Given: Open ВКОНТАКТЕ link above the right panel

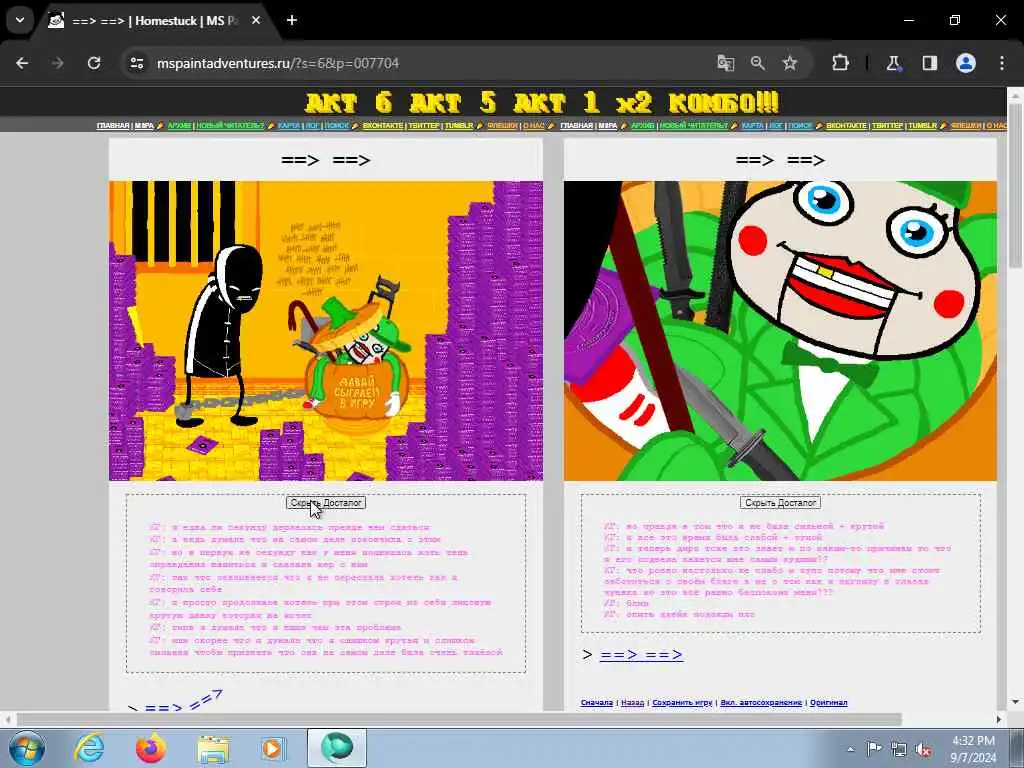Looking at the screenshot, I should [846, 125].
